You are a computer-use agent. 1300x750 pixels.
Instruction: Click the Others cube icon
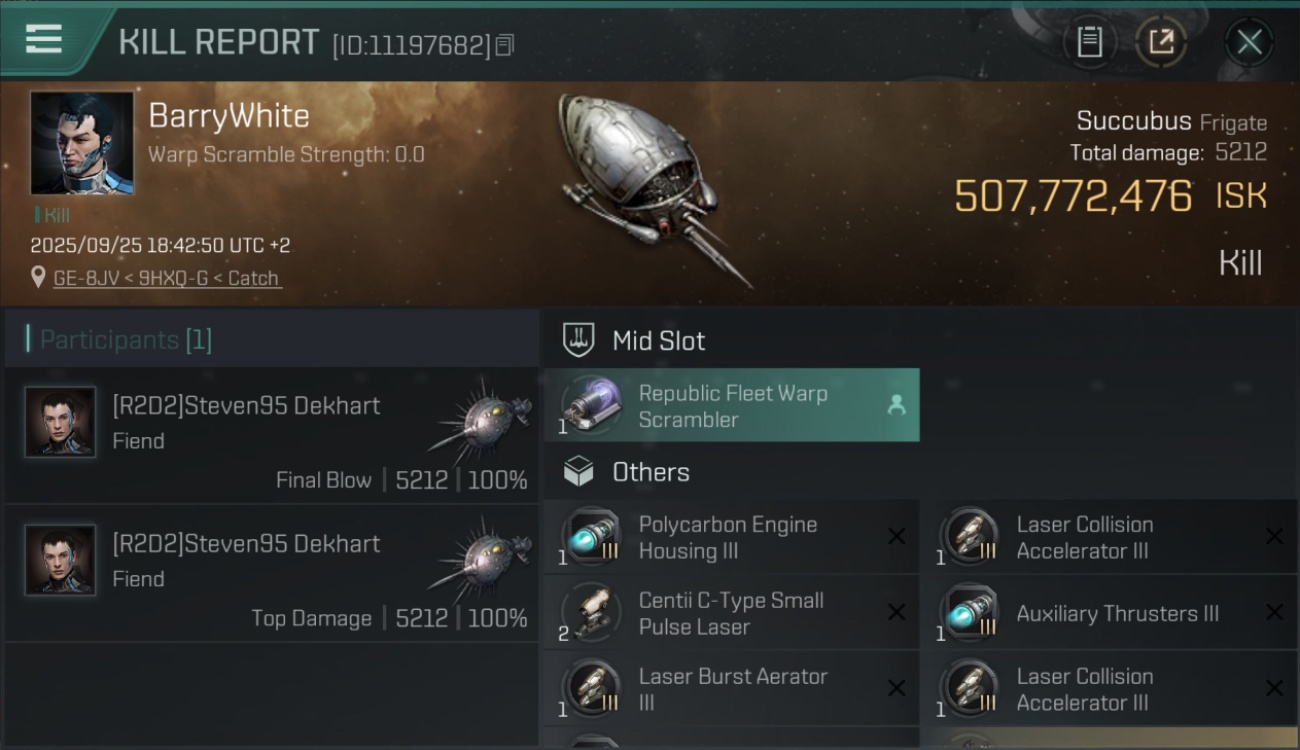579,472
